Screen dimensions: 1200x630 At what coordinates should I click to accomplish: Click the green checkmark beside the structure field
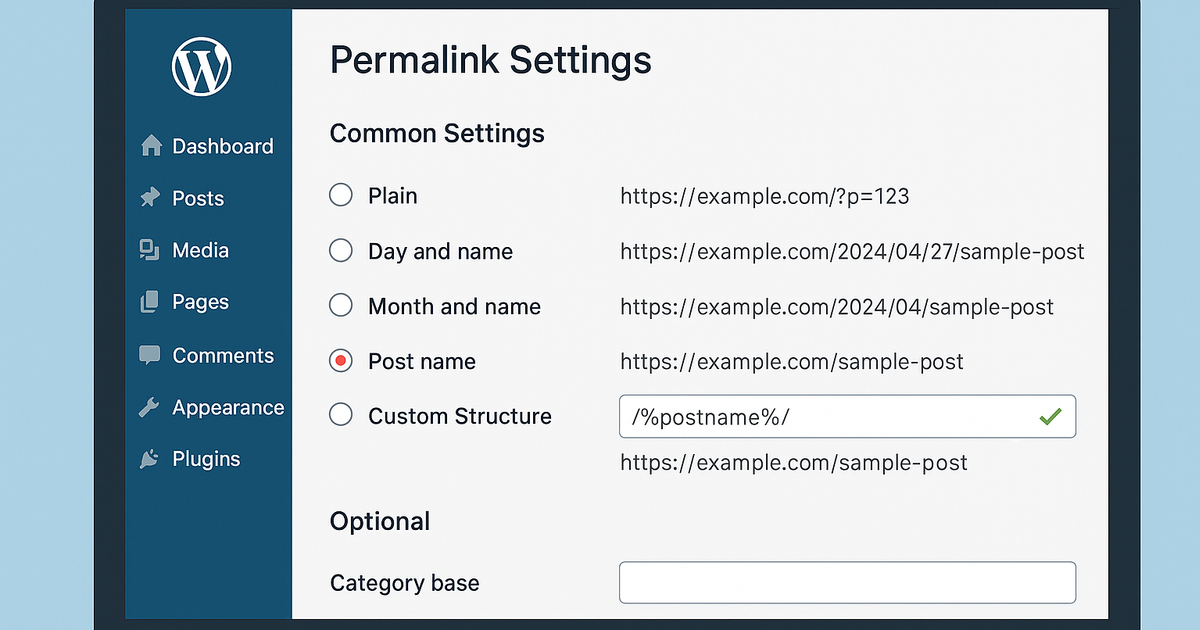tap(1051, 417)
